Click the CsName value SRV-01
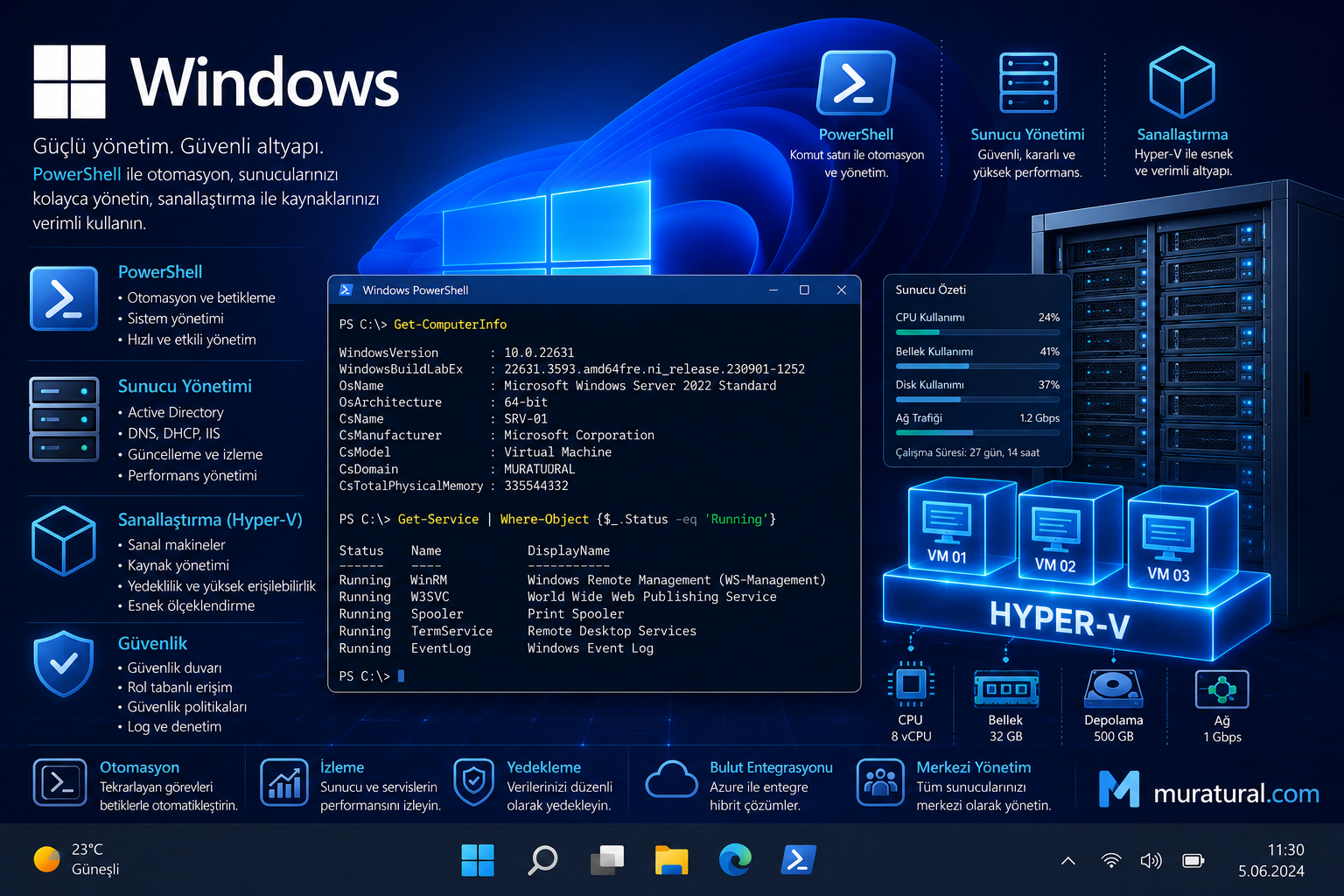This screenshot has height=896, width=1344. click(x=526, y=419)
